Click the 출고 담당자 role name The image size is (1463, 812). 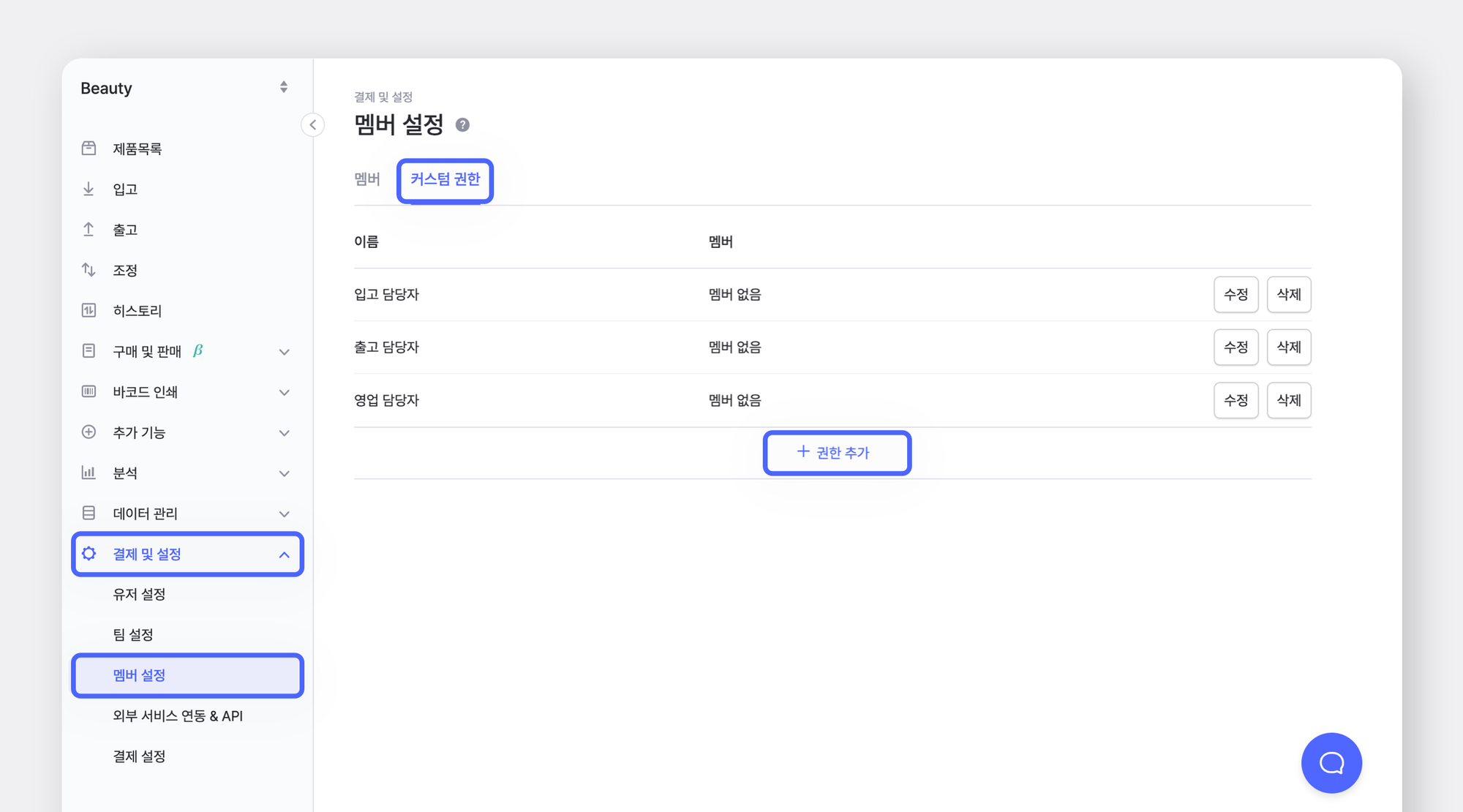pos(386,347)
